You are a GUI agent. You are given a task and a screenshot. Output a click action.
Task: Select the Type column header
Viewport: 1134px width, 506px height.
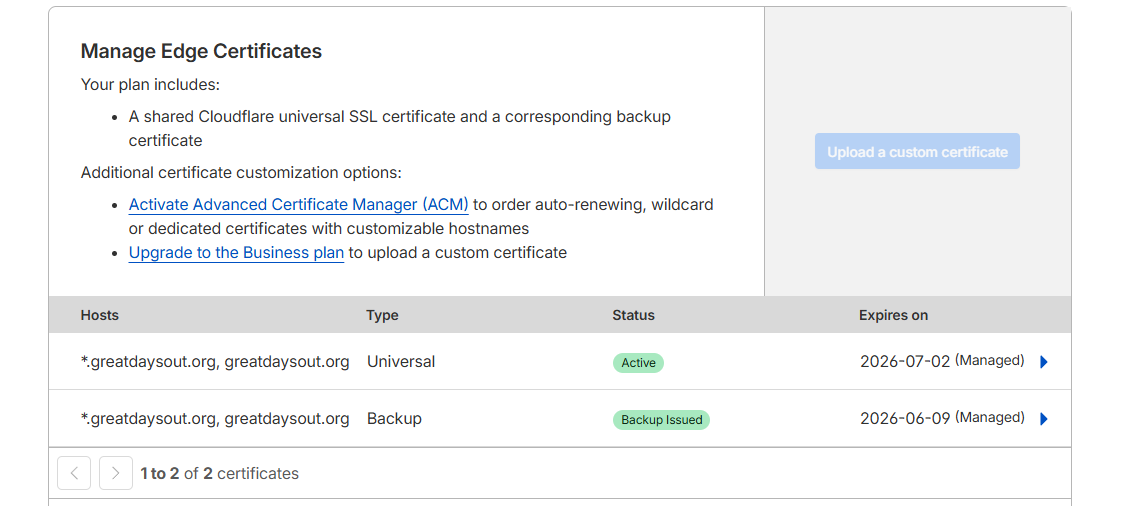pos(382,315)
